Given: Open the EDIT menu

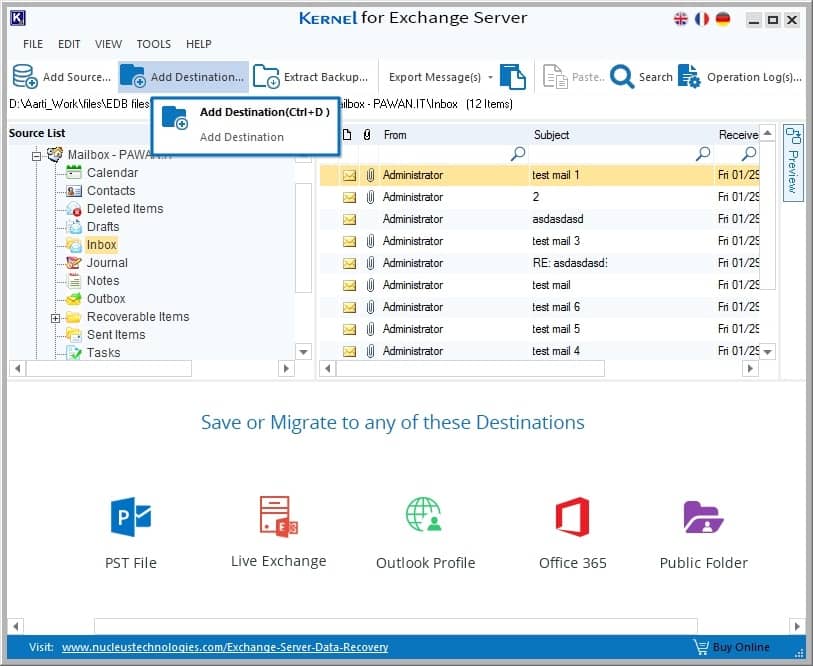Looking at the screenshot, I should [69, 44].
